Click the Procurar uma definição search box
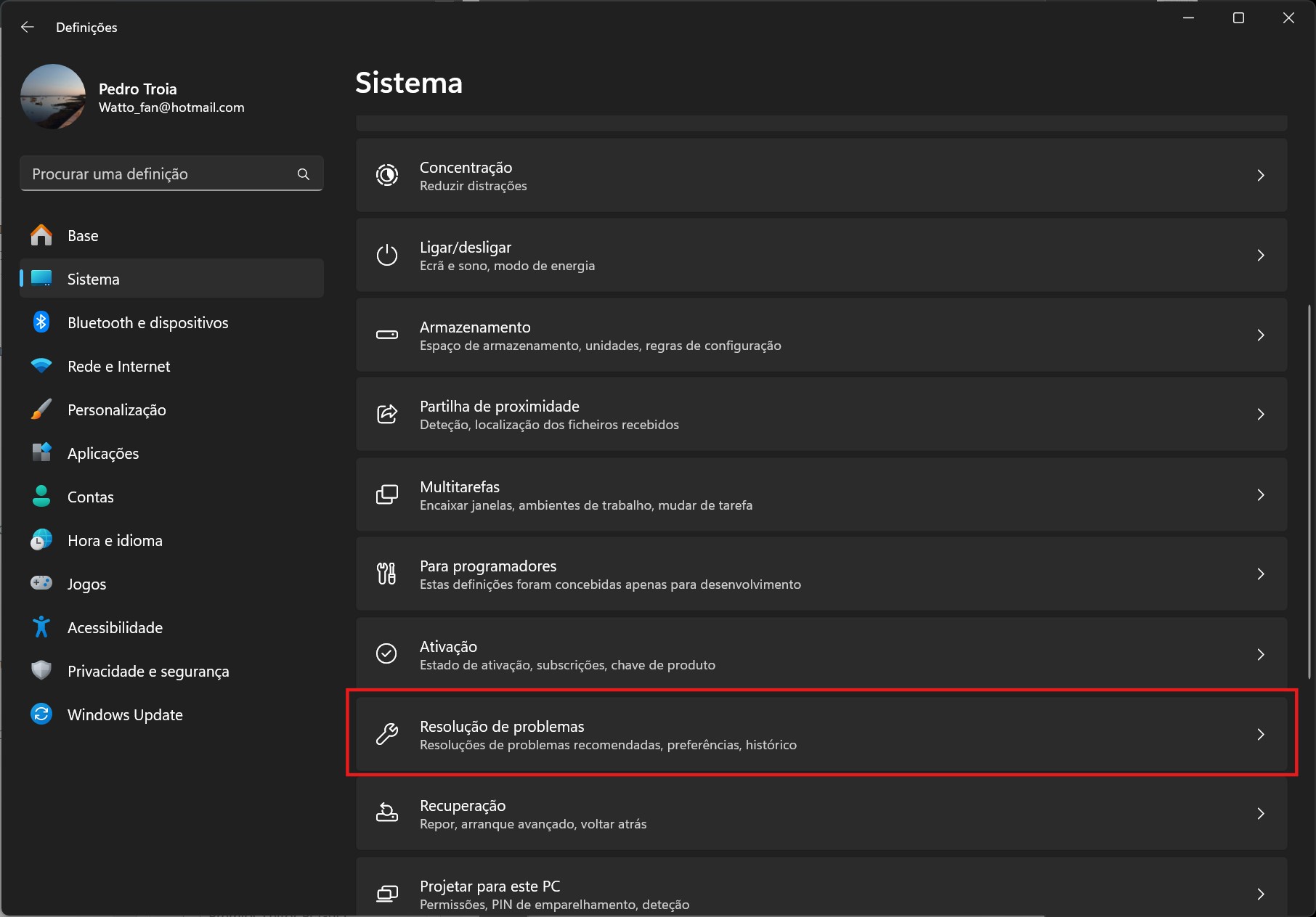1316x917 pixels. pos(171,174)
